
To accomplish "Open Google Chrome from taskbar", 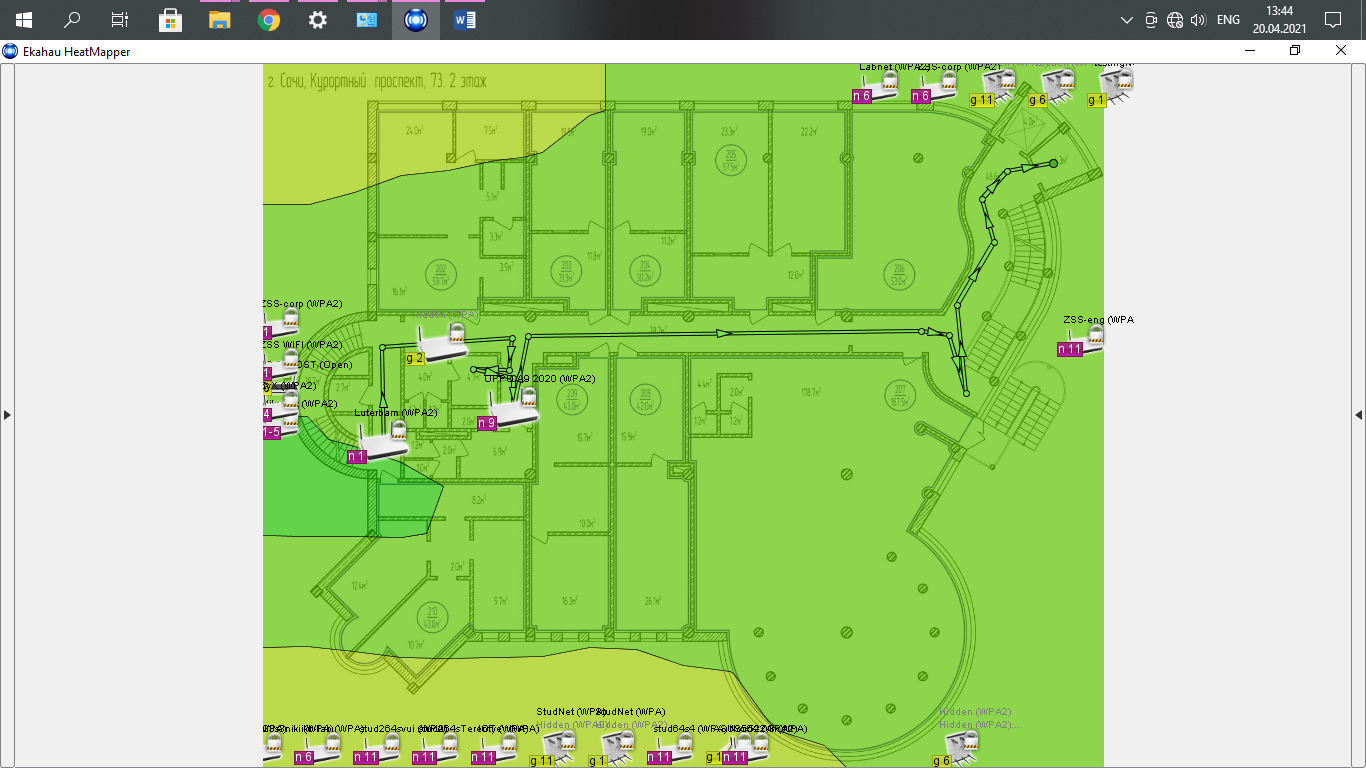I will [268, 20].
